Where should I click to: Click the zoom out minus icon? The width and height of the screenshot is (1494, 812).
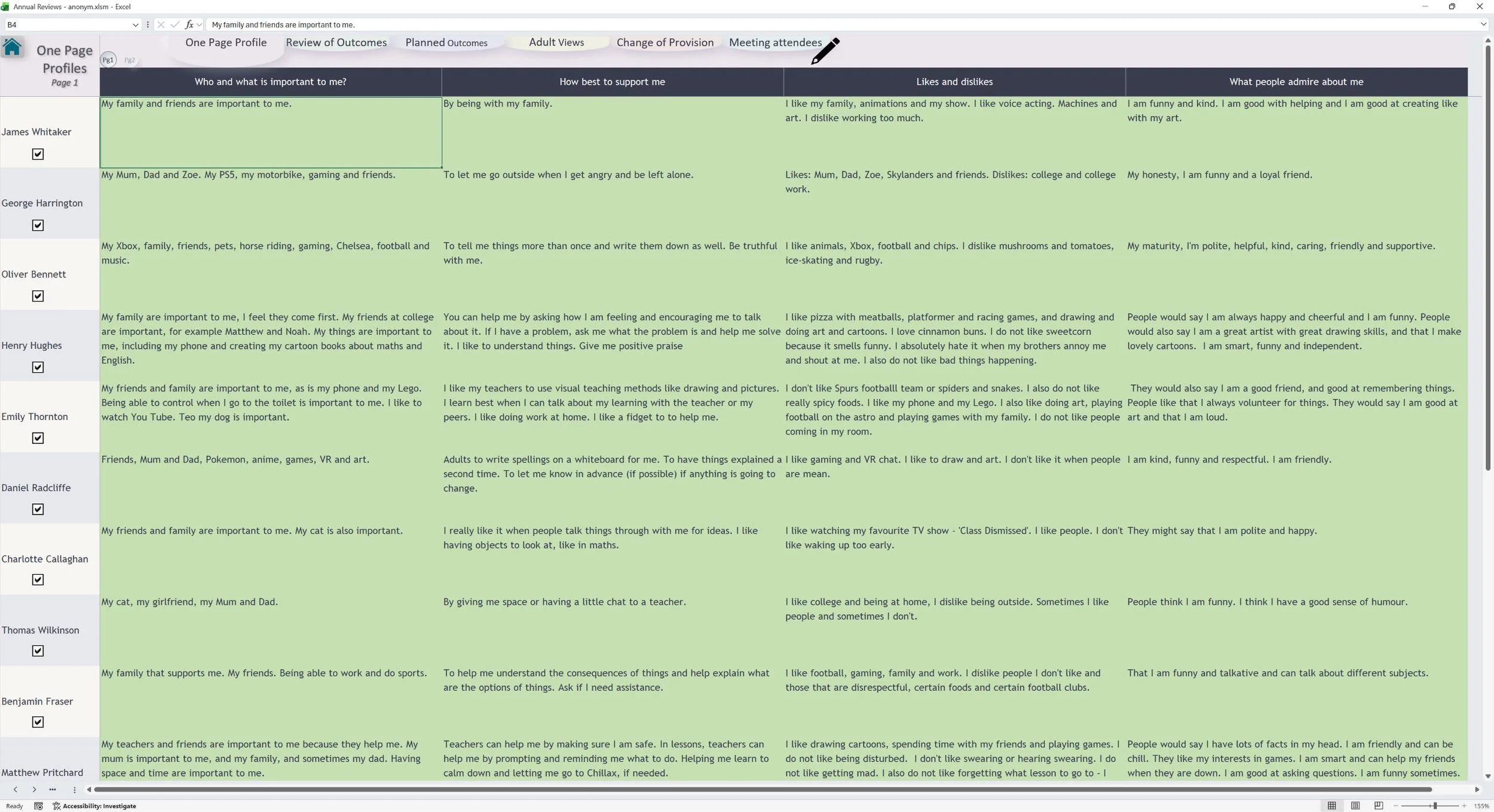[1396, 806]
